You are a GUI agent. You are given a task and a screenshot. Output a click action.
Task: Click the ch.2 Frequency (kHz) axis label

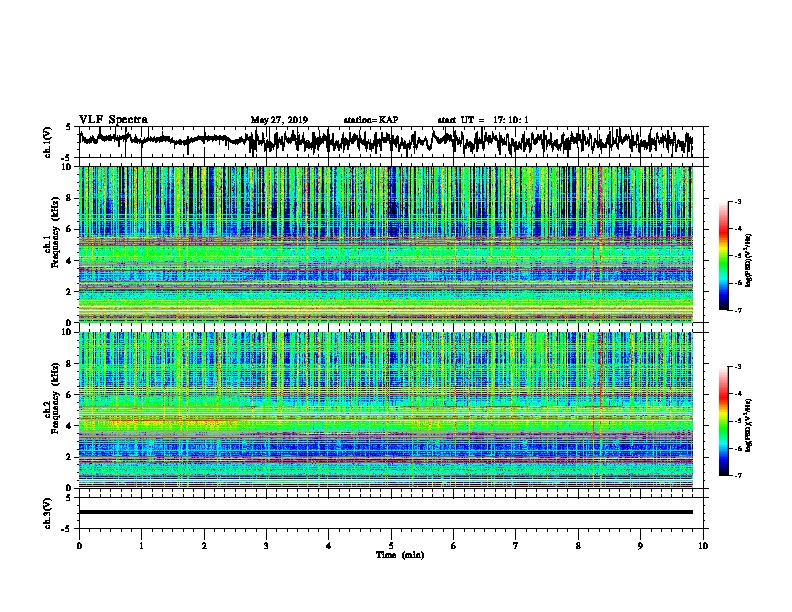pyautogui.click(x=51, y=398)
